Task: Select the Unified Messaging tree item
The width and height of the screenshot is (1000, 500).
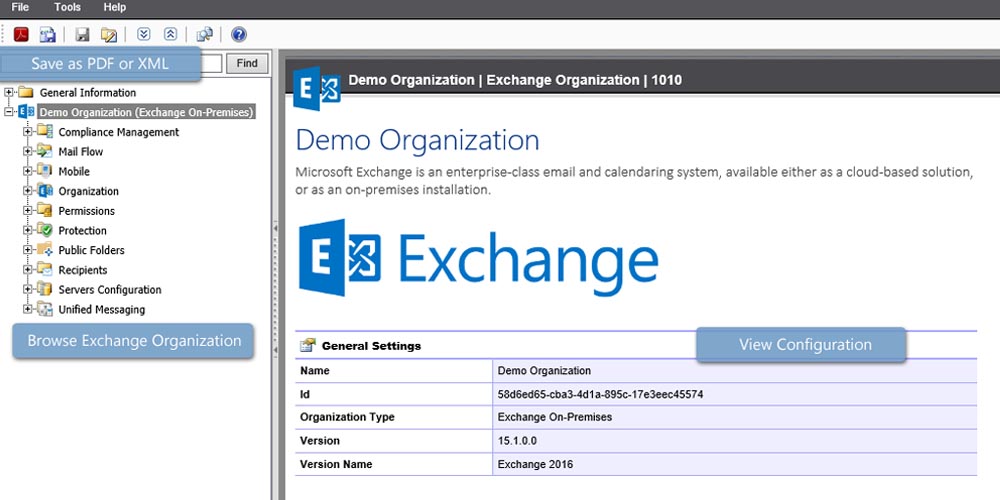Action: (x=101, y=309)
